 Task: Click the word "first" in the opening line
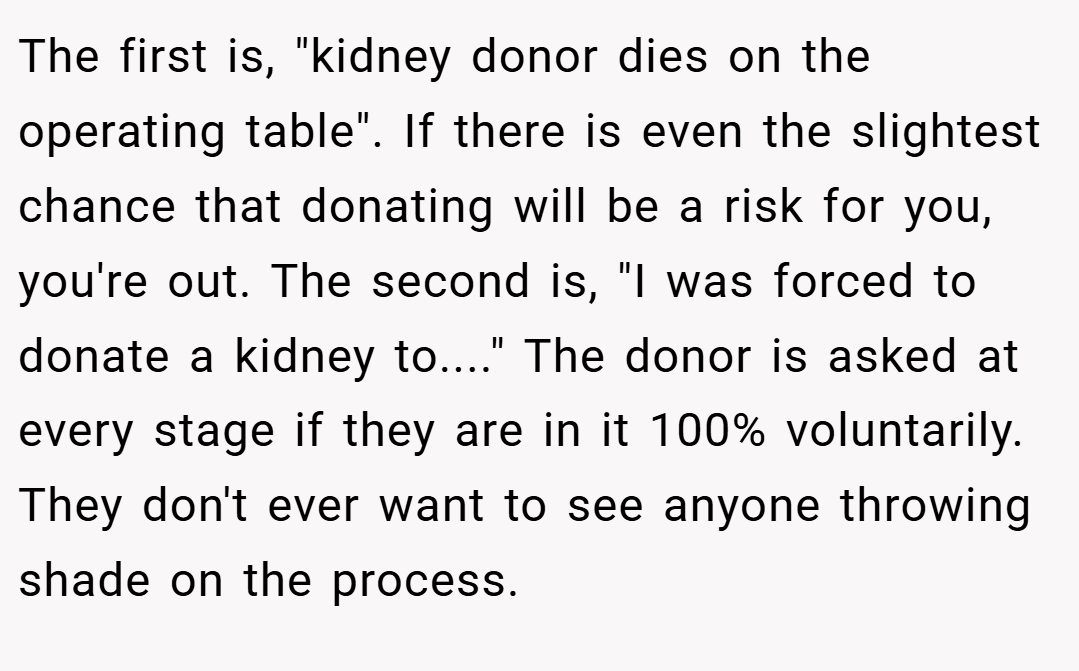163,56
